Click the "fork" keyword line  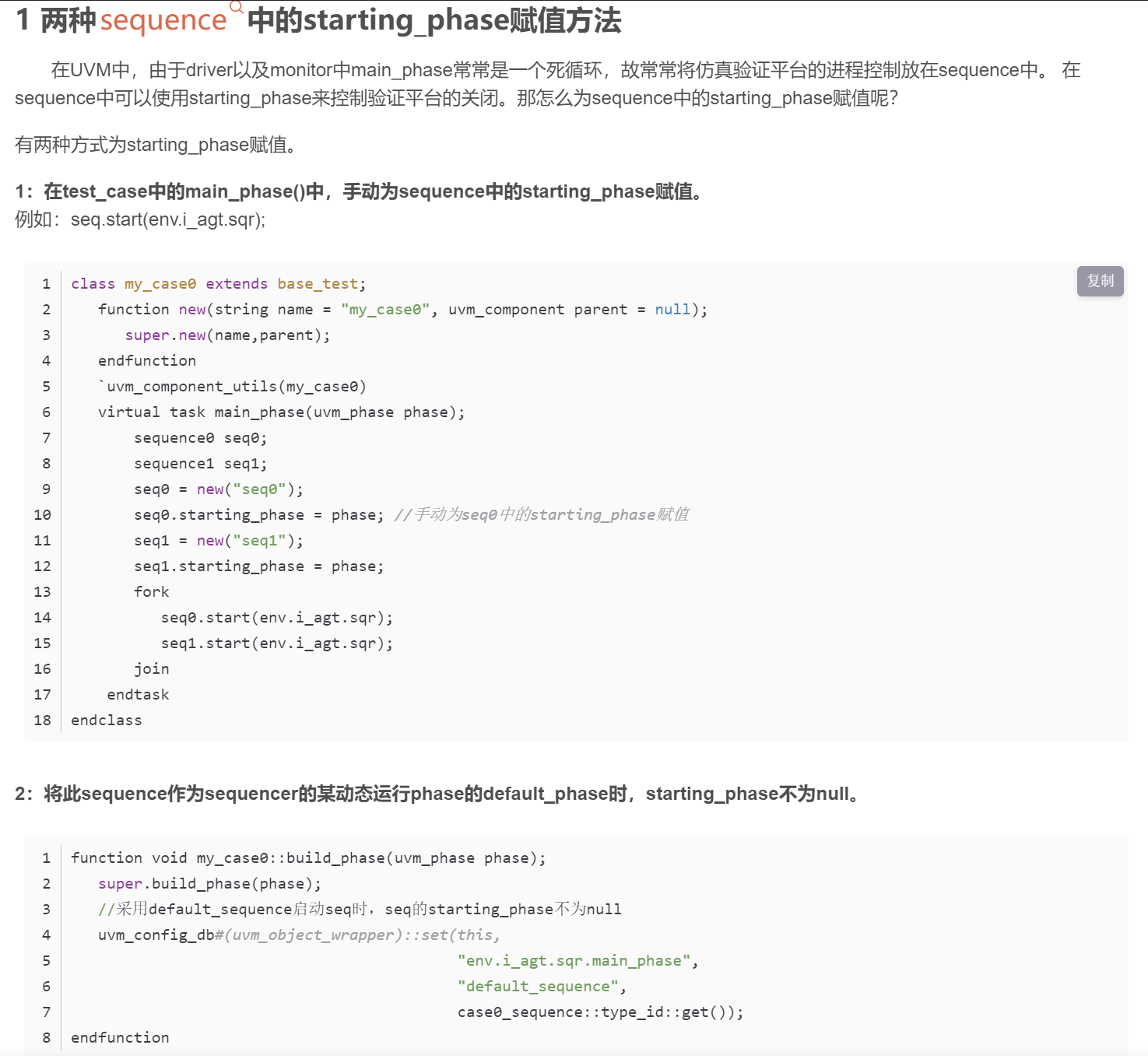[152, 592]
